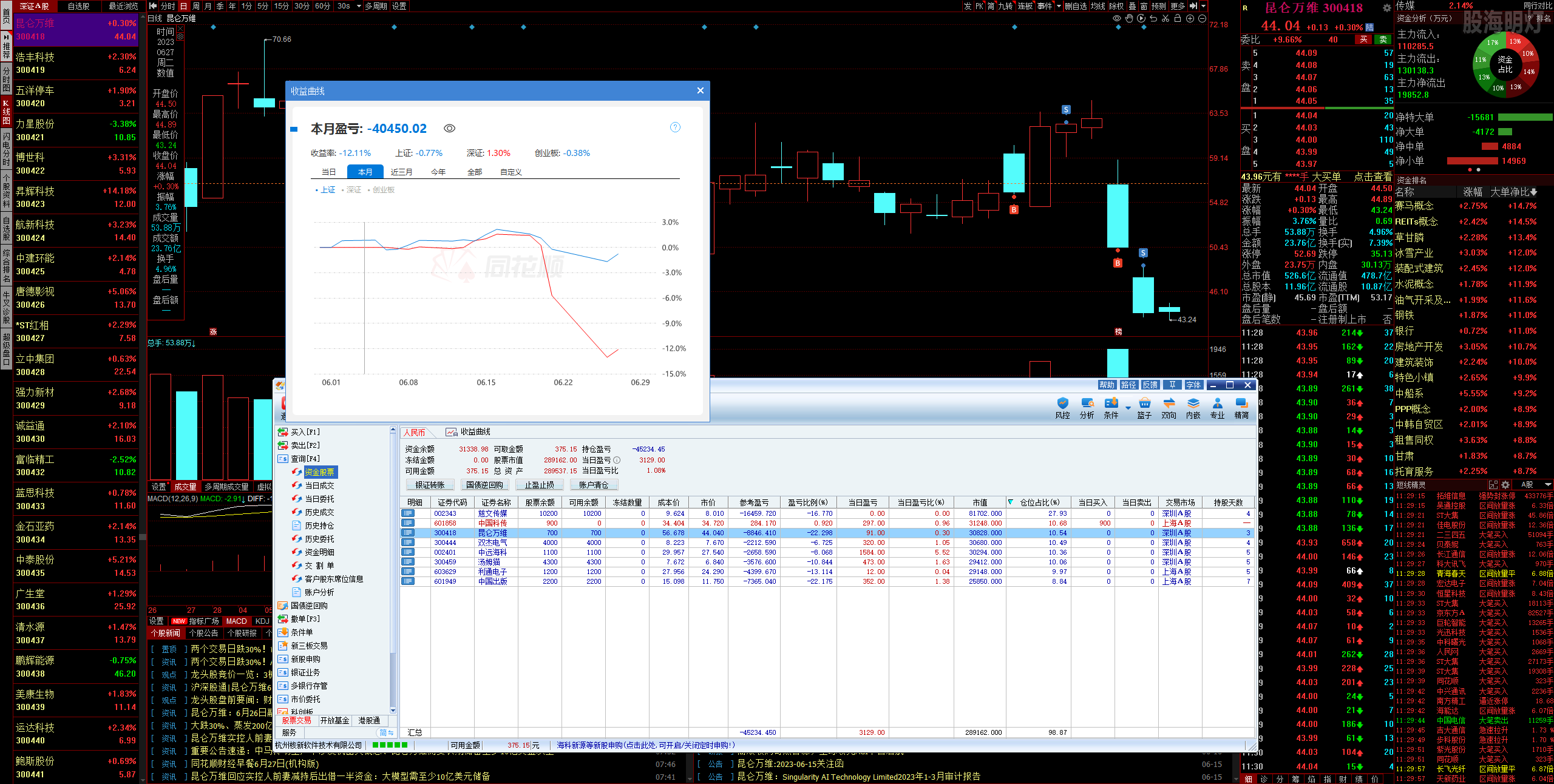Image resolution: width=1554 pixels, height=784 pixels.
Task: Click the 国债逆回购 button
Action: click(x=484, y=485)
